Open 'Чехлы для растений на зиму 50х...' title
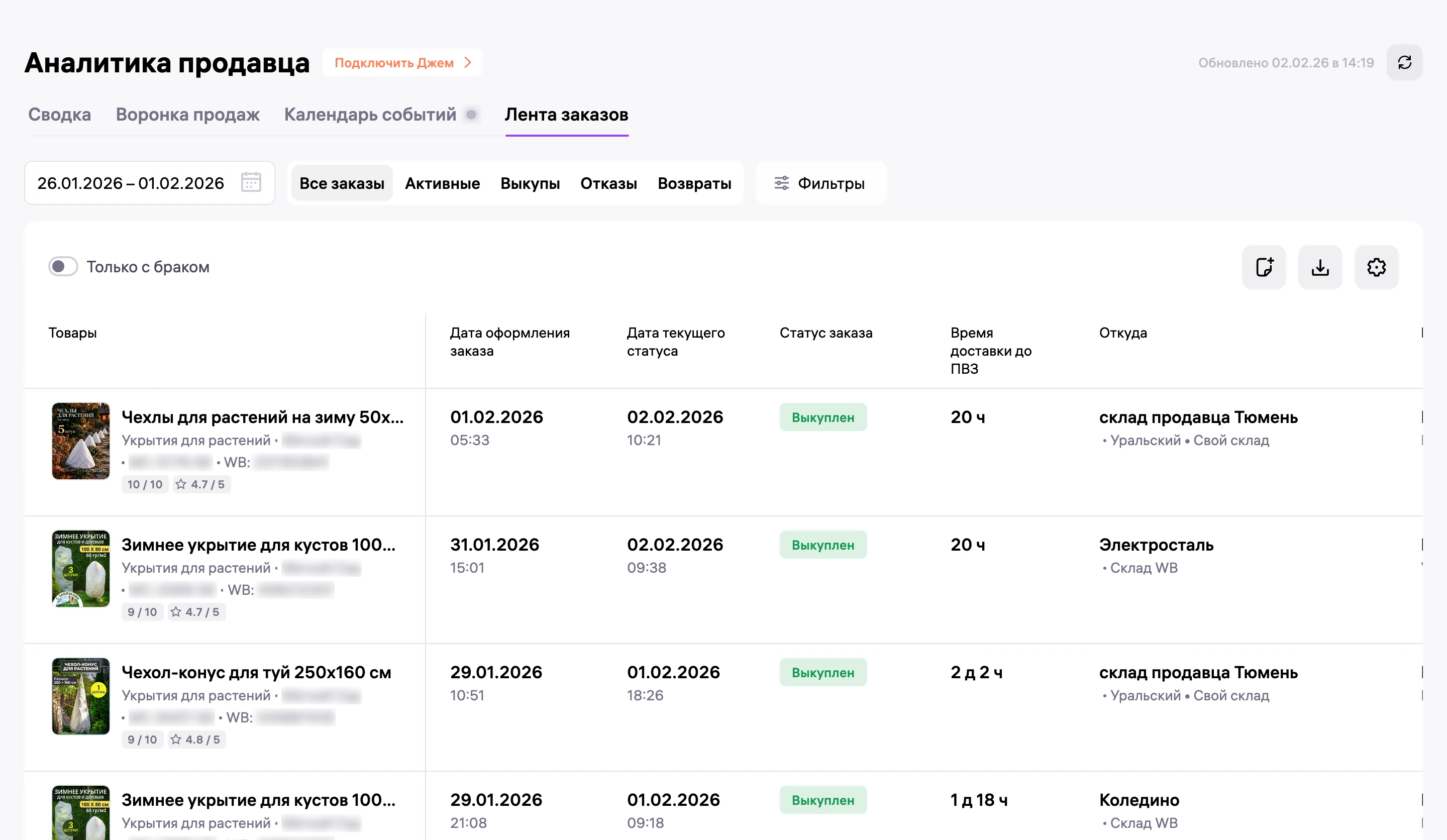 [x=262, y=417]
